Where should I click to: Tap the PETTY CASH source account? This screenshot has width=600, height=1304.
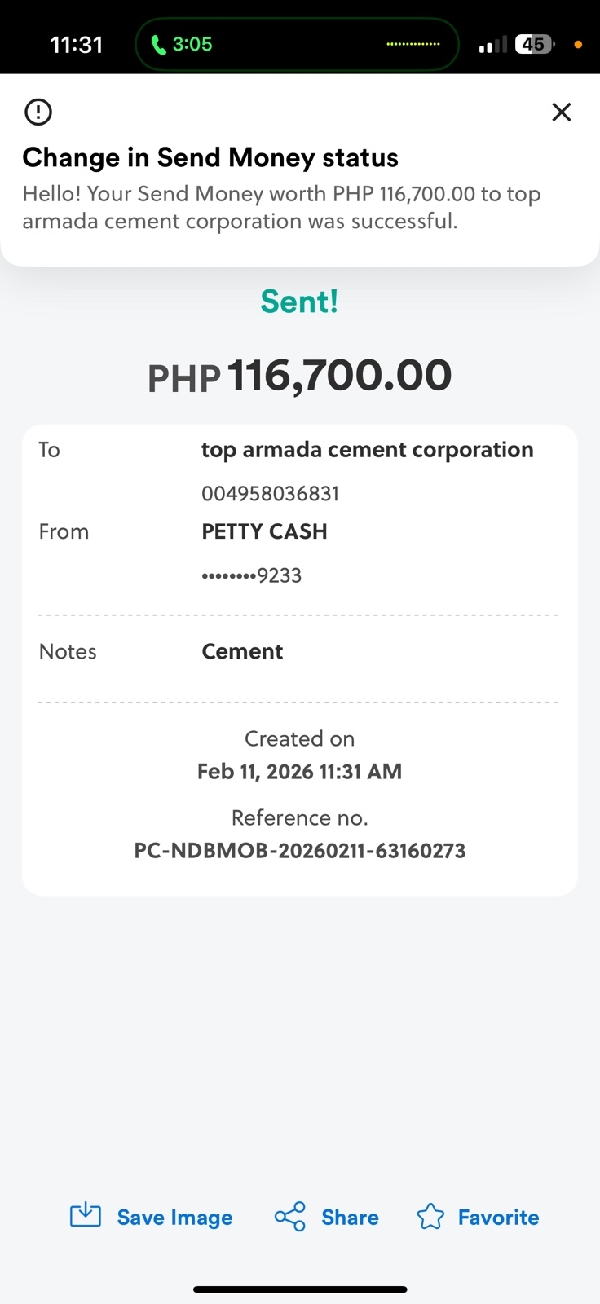pos(264,532)
